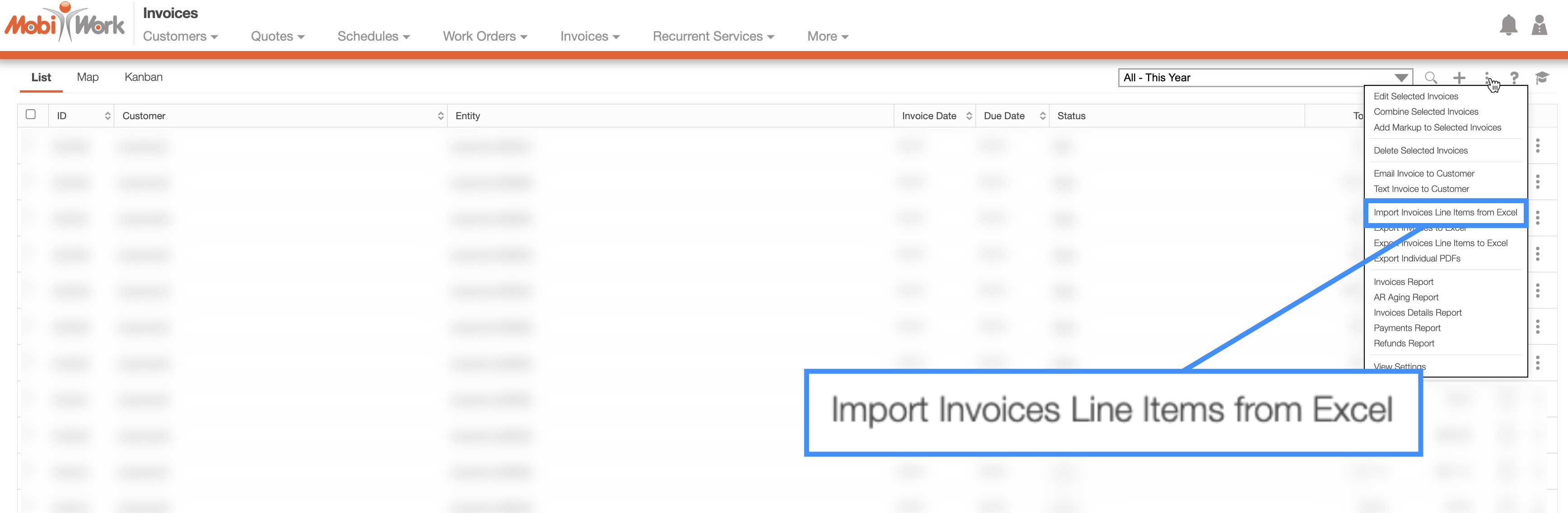1568x513 pixels.
Task: Open the user profile icon
Action: click(1539, 26)
